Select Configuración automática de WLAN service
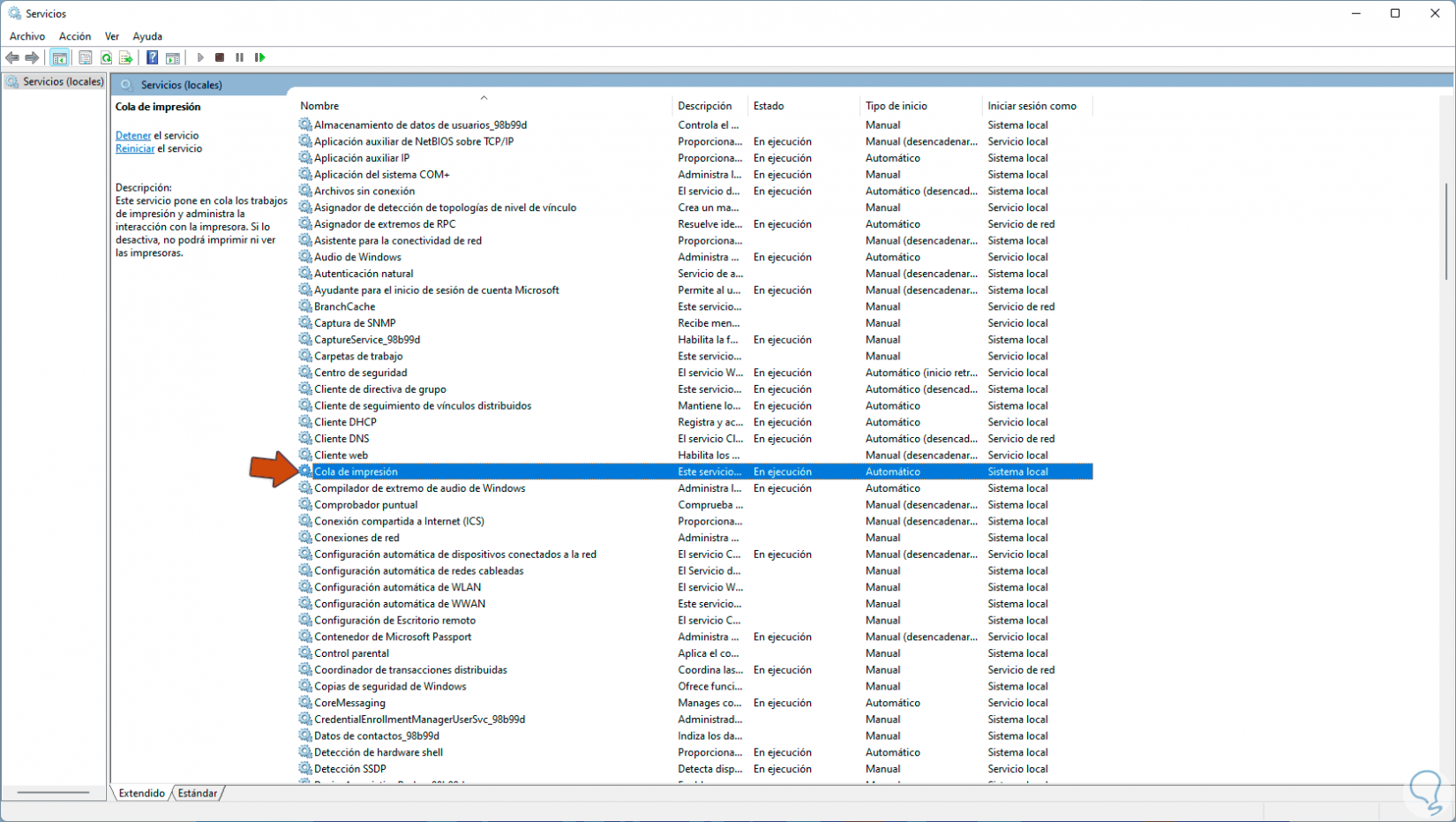 tap(398, 587)
